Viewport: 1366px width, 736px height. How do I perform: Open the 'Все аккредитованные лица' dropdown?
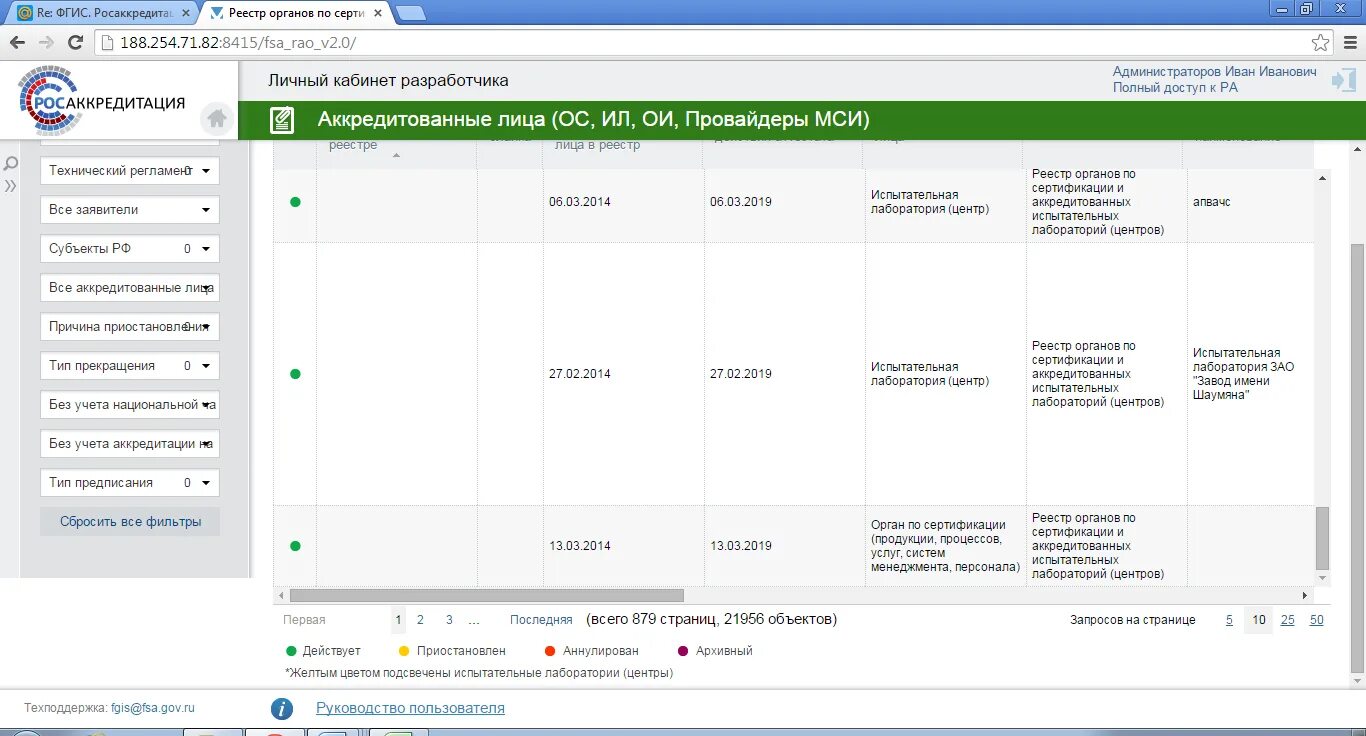[130, 288]
